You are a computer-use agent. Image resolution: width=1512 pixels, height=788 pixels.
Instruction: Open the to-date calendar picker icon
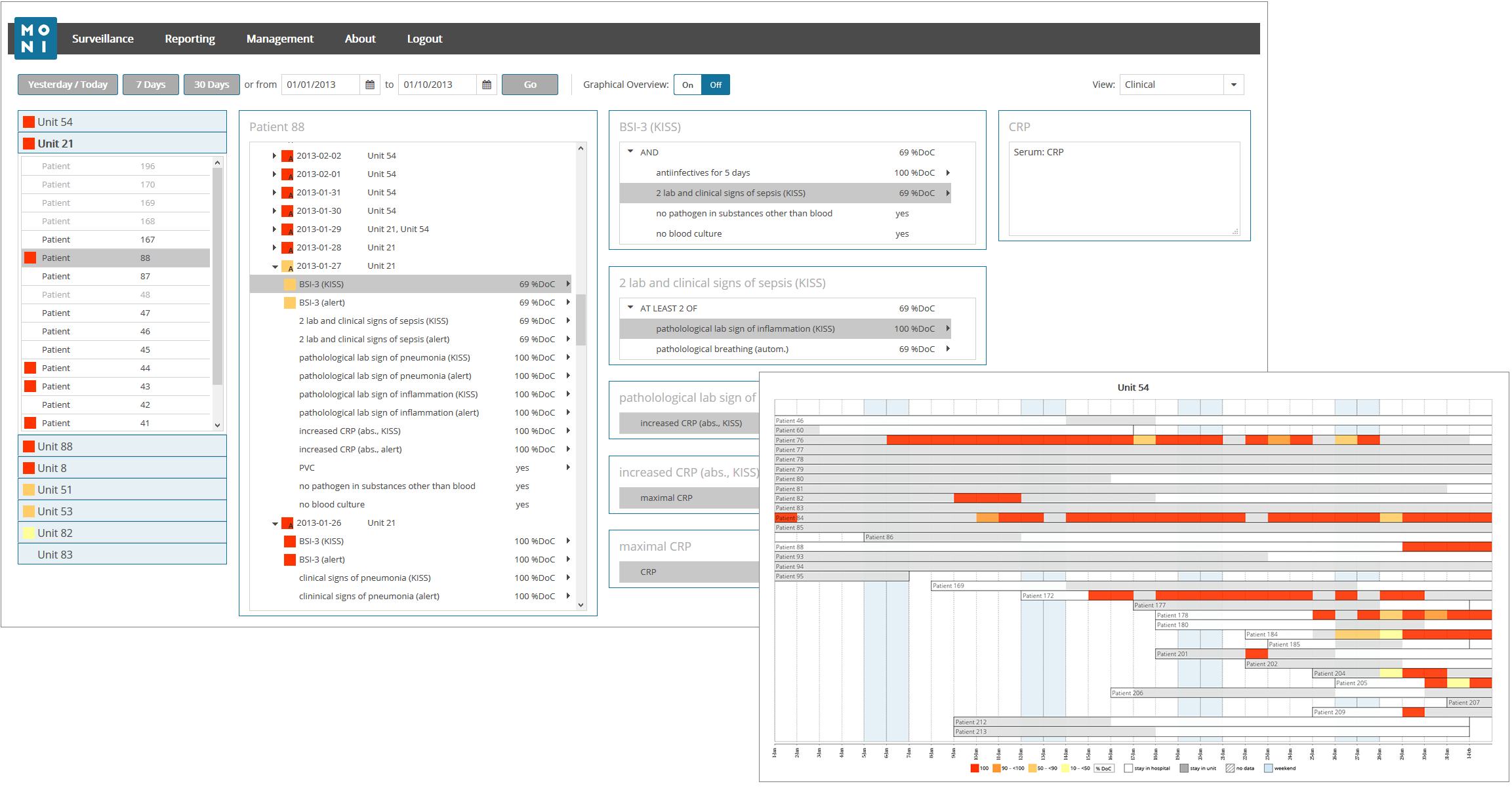click(487, 85)
